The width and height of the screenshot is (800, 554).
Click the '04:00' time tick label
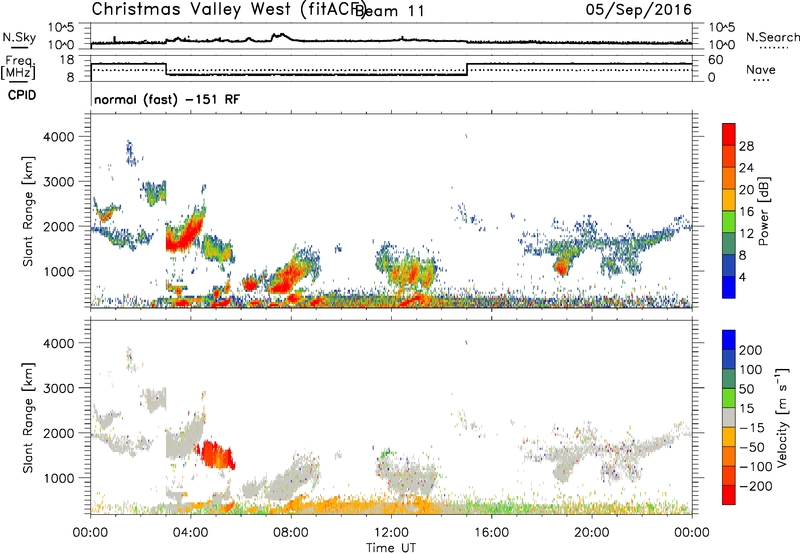pos(190,533)
